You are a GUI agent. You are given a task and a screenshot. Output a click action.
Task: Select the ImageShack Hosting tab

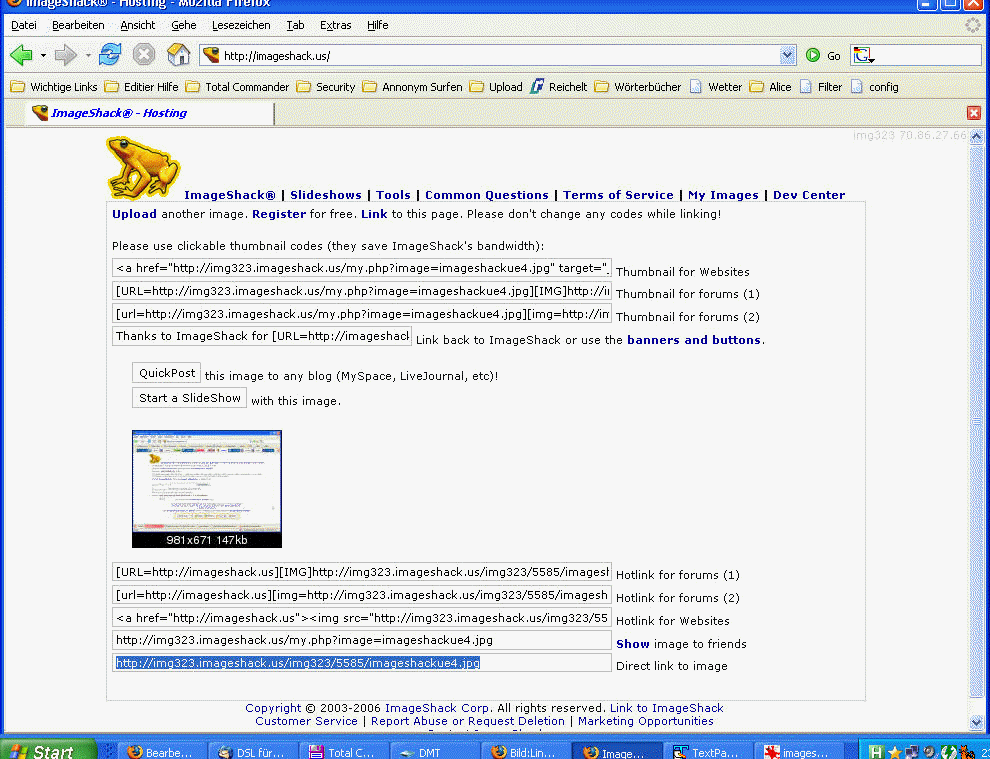click(150, 113)
